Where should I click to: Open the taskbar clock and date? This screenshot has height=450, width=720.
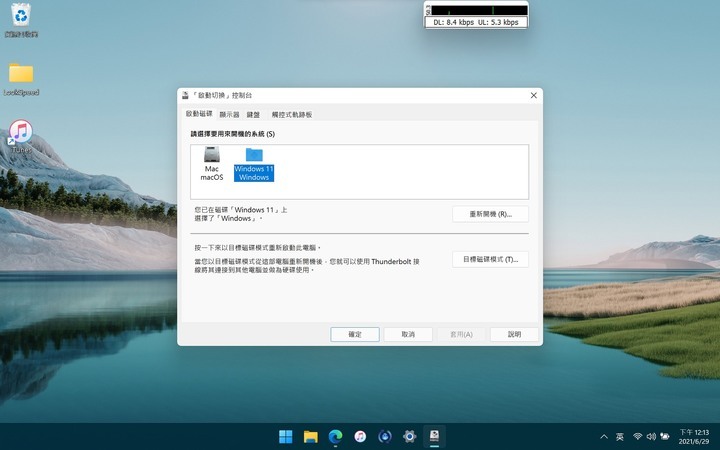[693, 436]
